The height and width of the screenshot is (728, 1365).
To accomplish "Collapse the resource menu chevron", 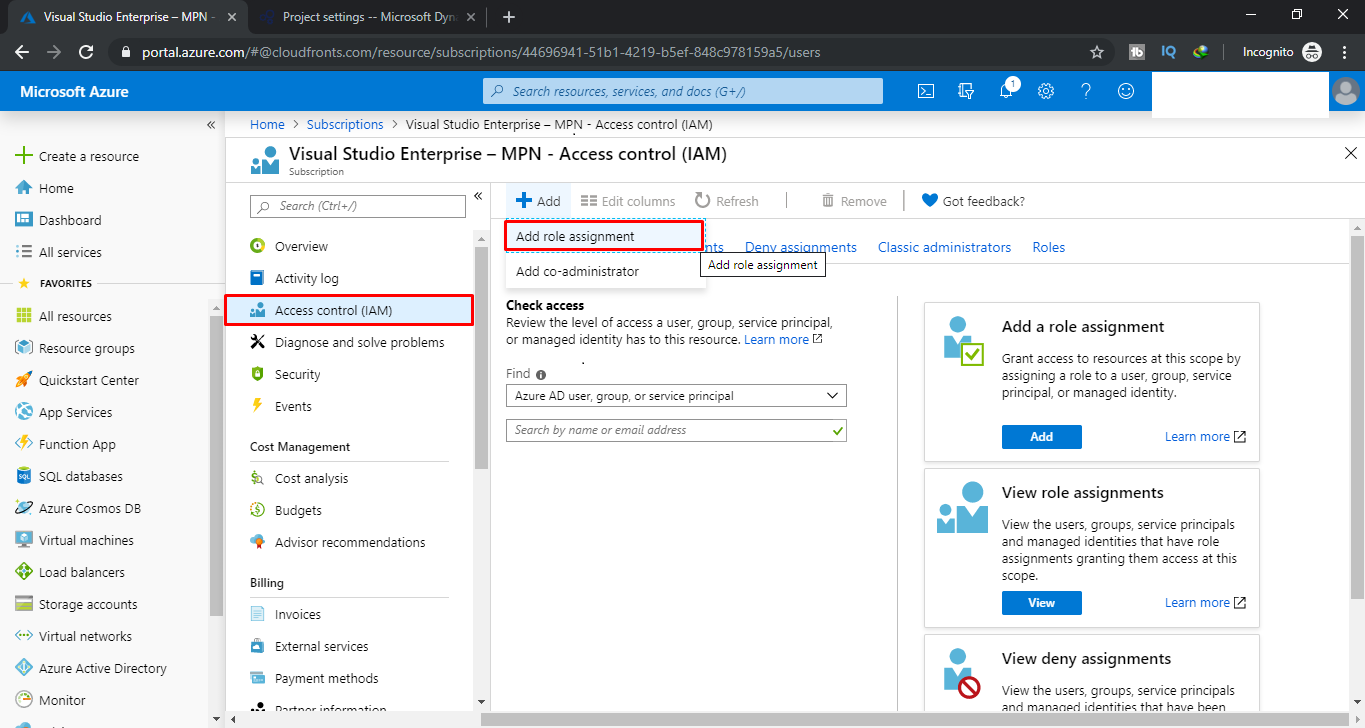I will pyautogui.click(x=478, y=196).
